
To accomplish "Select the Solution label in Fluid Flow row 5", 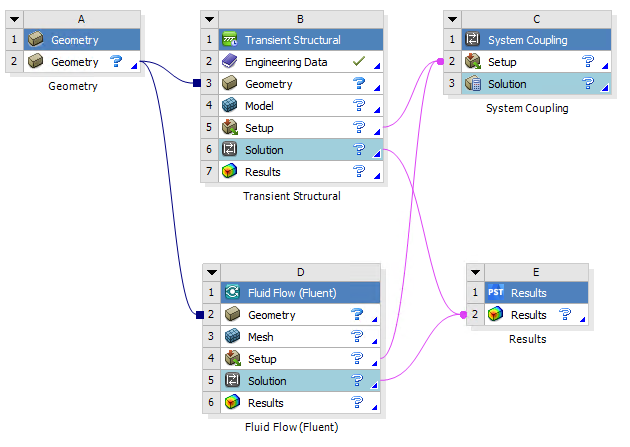I will (267, 381).
